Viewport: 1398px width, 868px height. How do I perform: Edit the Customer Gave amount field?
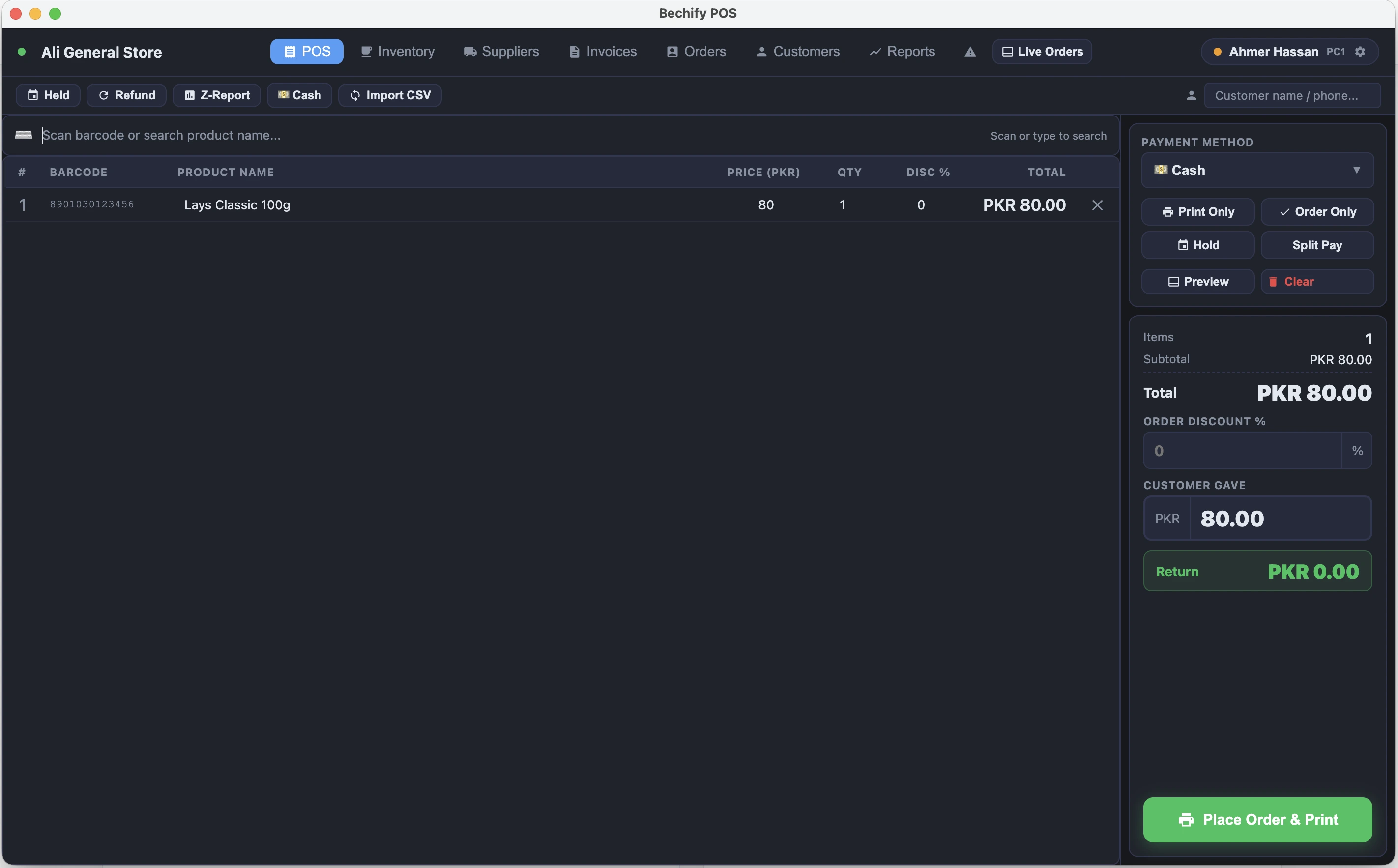tap(1281, 519)
